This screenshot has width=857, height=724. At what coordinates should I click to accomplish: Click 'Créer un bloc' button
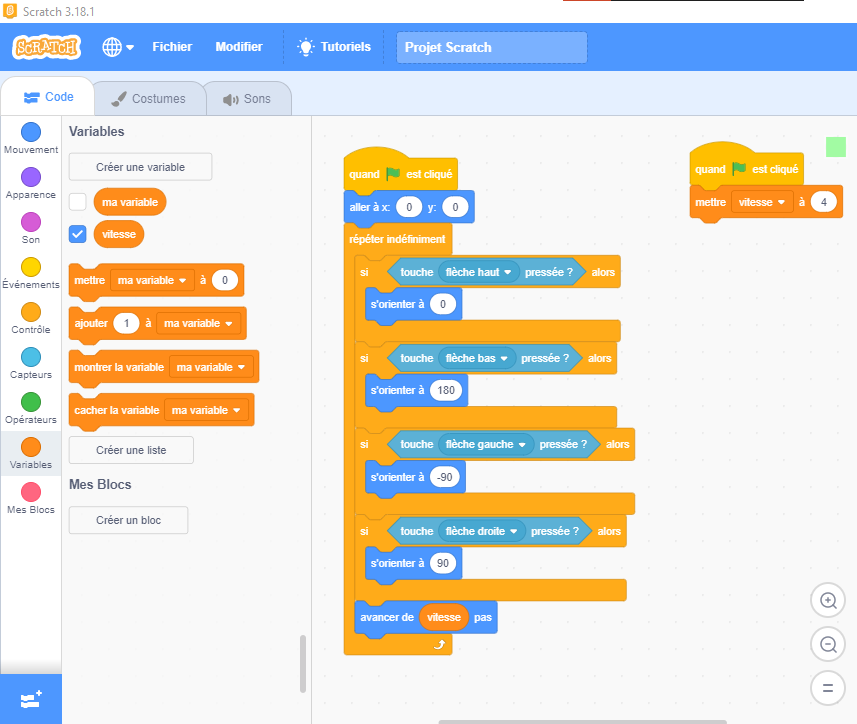click(128, 520)
